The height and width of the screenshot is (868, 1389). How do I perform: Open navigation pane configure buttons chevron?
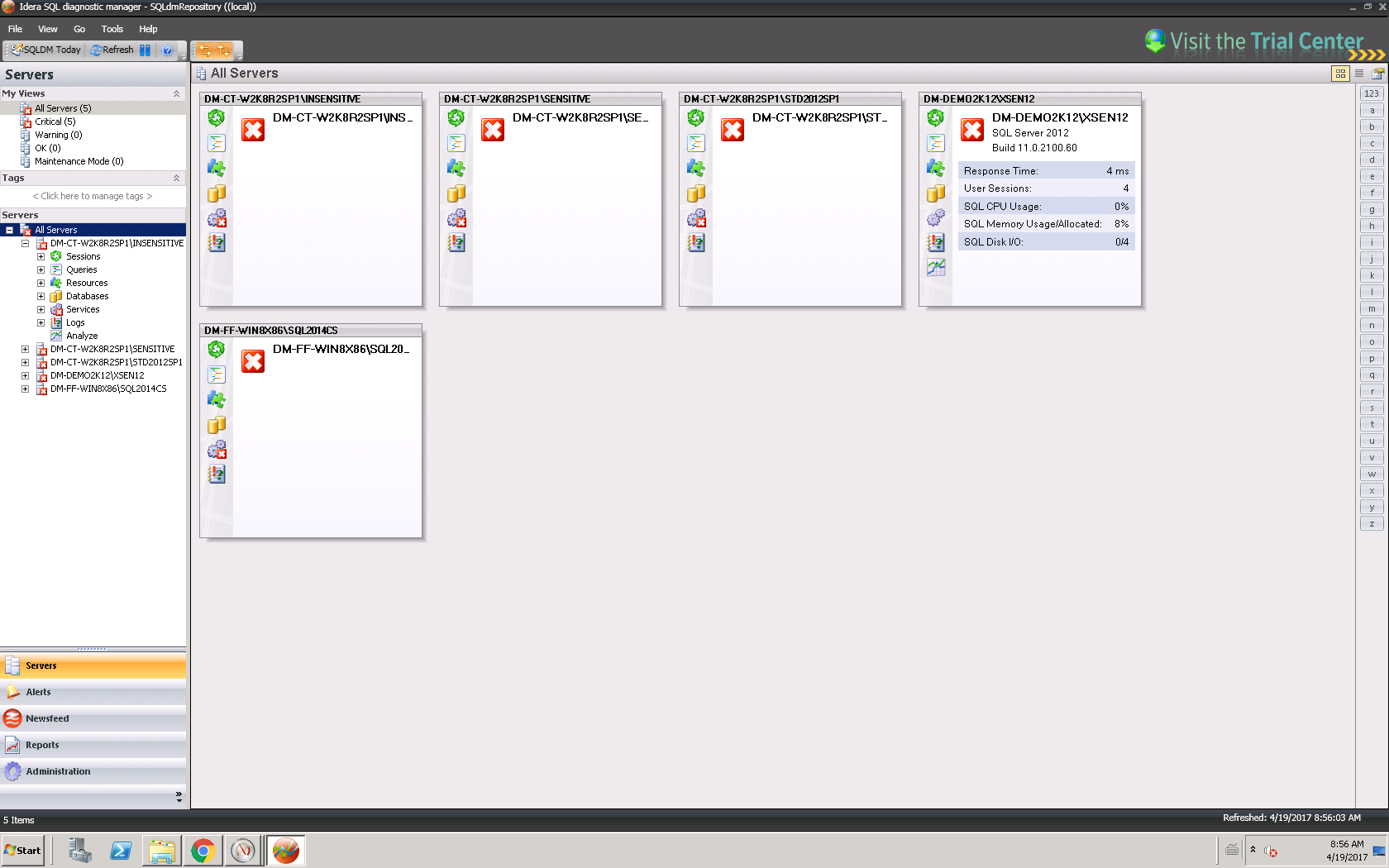179,797
